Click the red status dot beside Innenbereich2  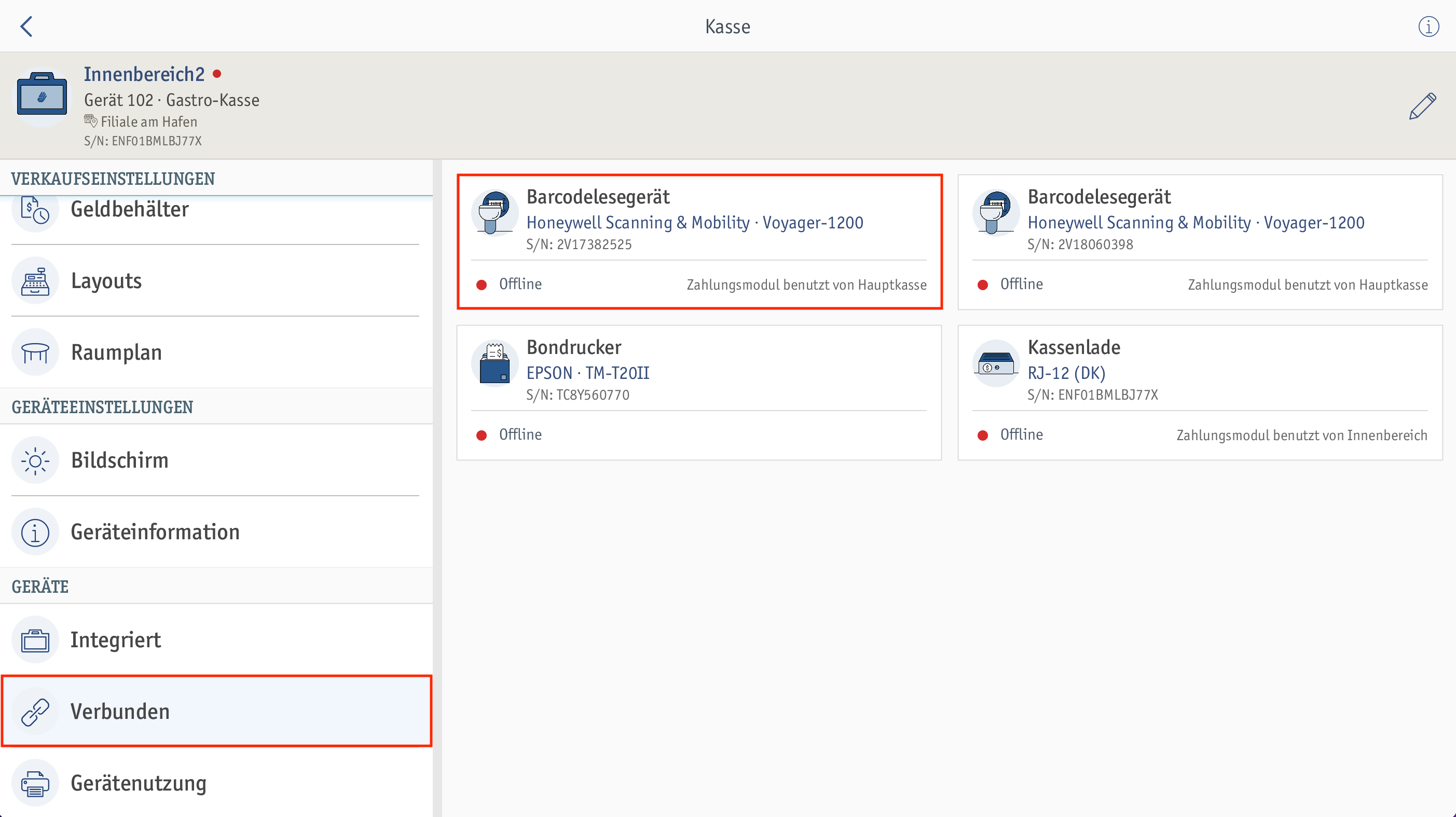point(217,74)
